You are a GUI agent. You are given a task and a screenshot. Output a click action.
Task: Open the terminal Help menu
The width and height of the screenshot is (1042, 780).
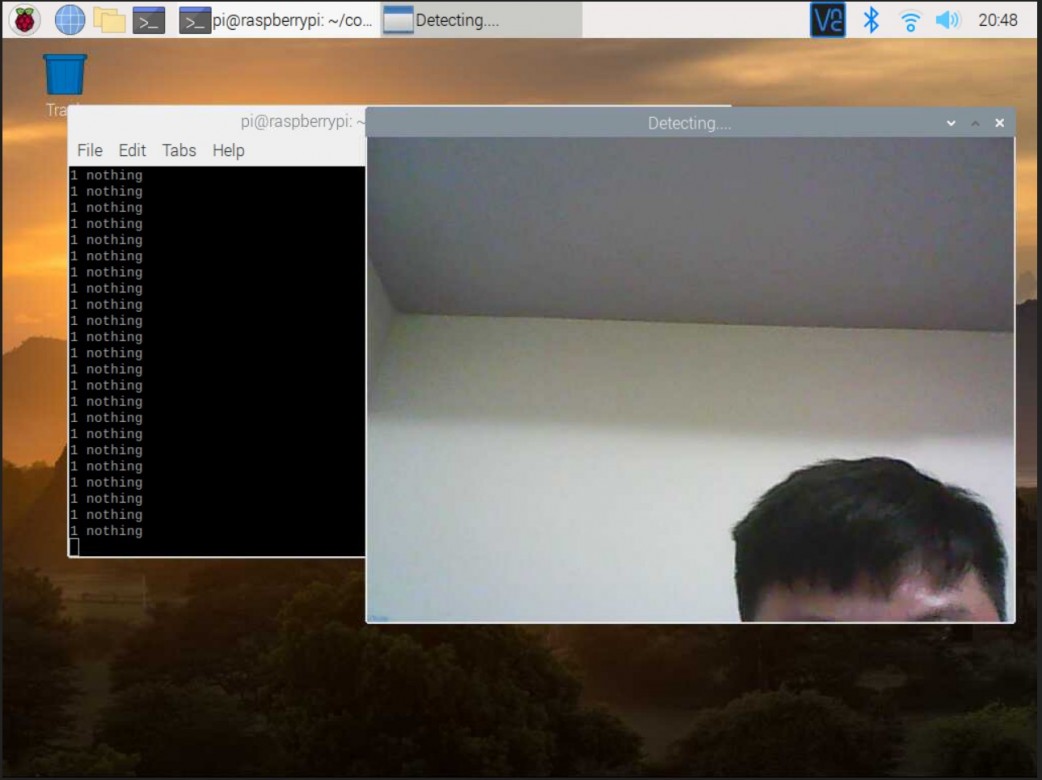228,150
